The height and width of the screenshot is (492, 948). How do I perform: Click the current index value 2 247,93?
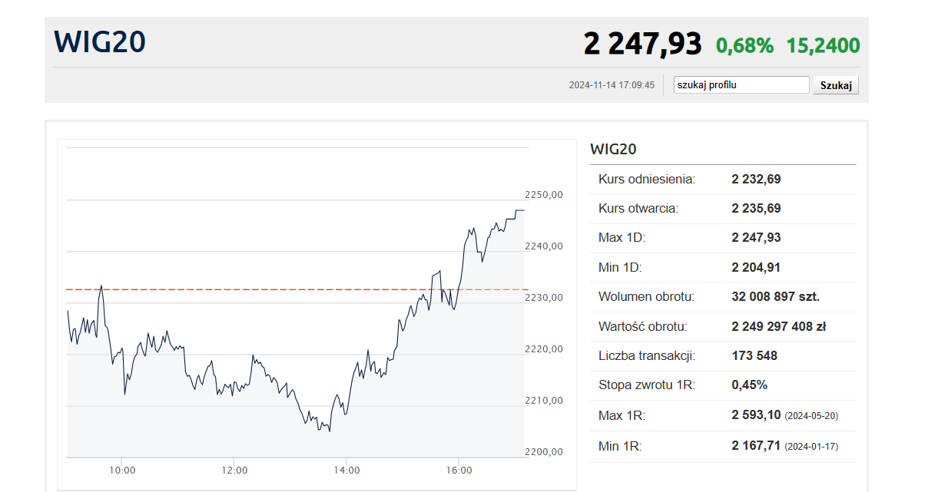coord(642,44)
